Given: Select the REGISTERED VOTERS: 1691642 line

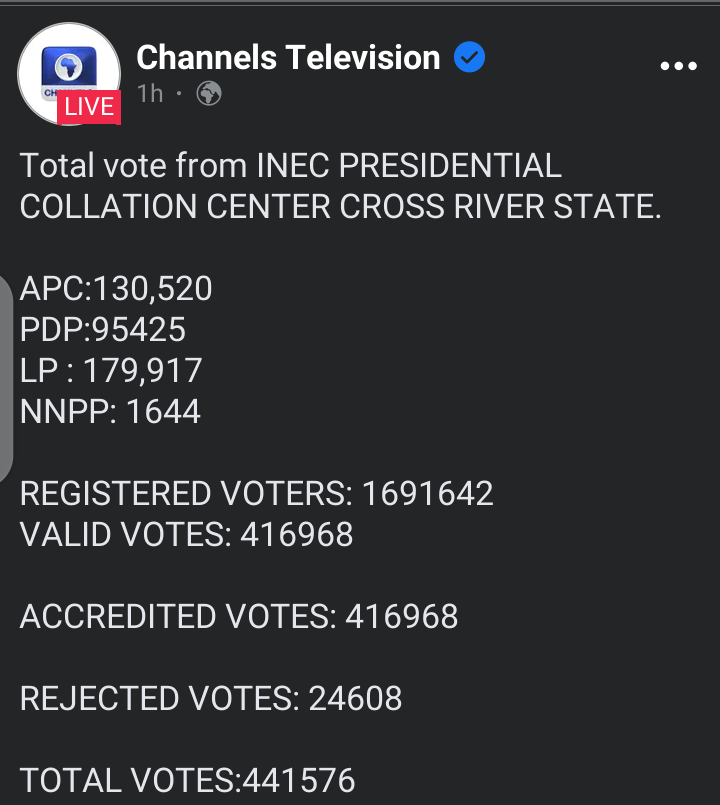Looking at the screenshot, I should coord(257,494).
